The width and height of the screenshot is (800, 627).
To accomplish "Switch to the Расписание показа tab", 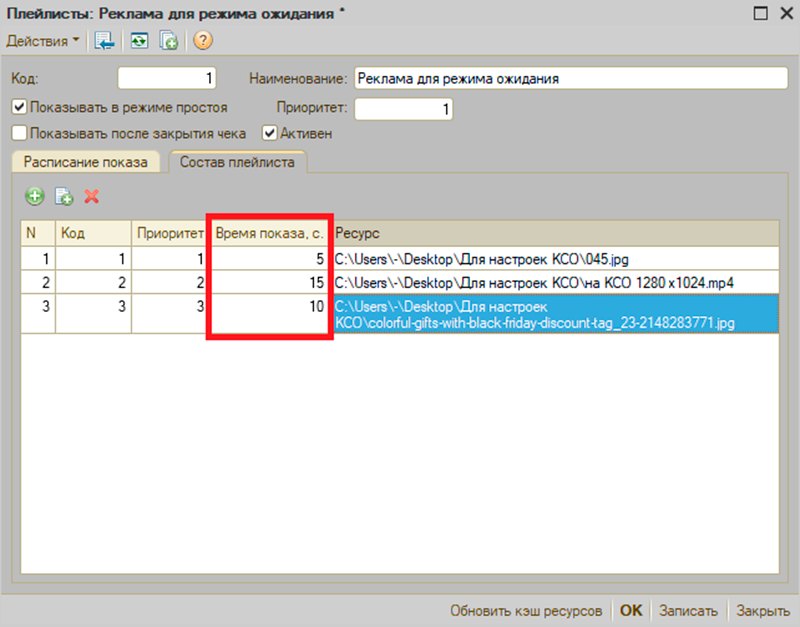I will tap(85, 162).
